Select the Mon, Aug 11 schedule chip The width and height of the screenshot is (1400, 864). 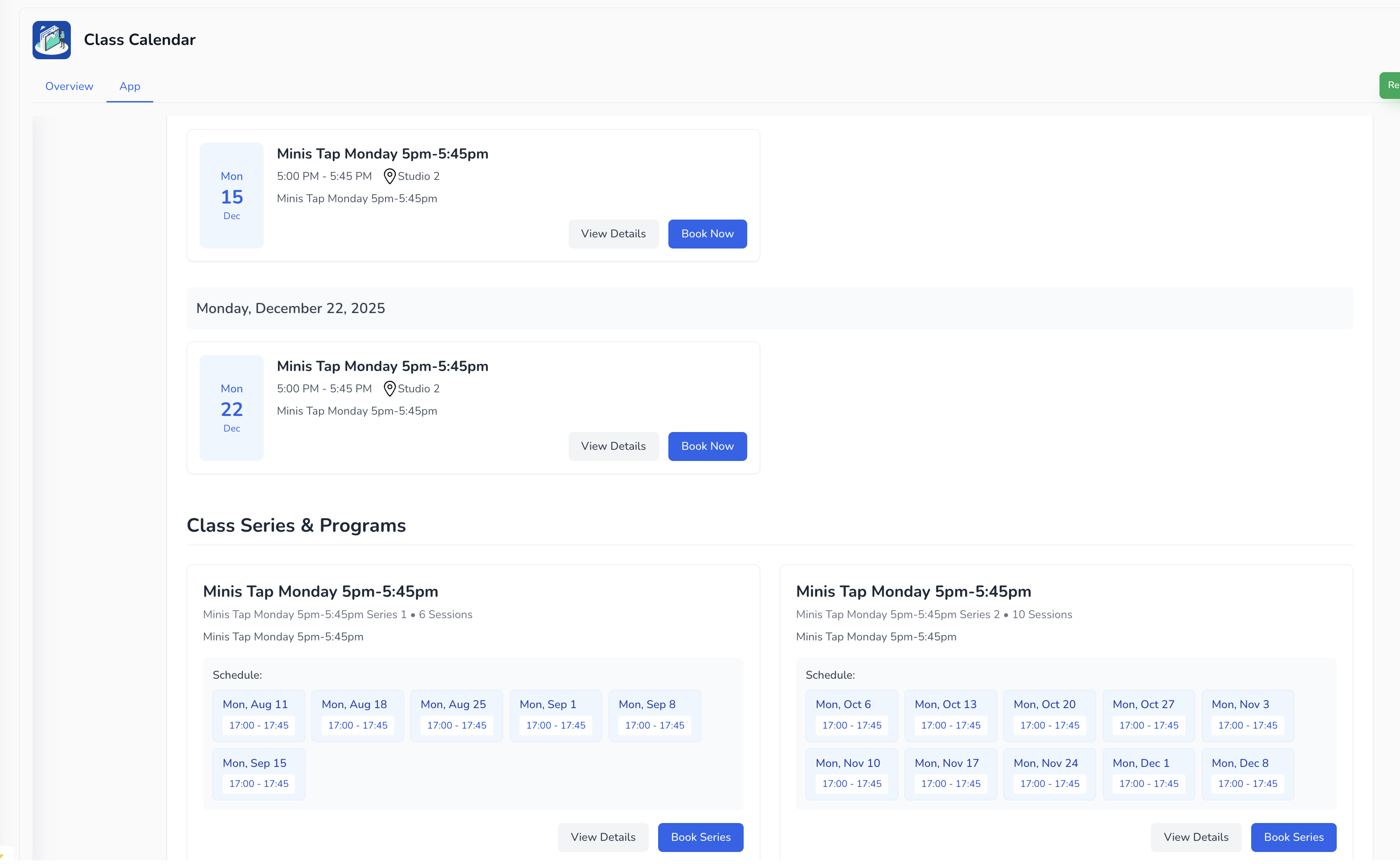[x=258, y=716]
